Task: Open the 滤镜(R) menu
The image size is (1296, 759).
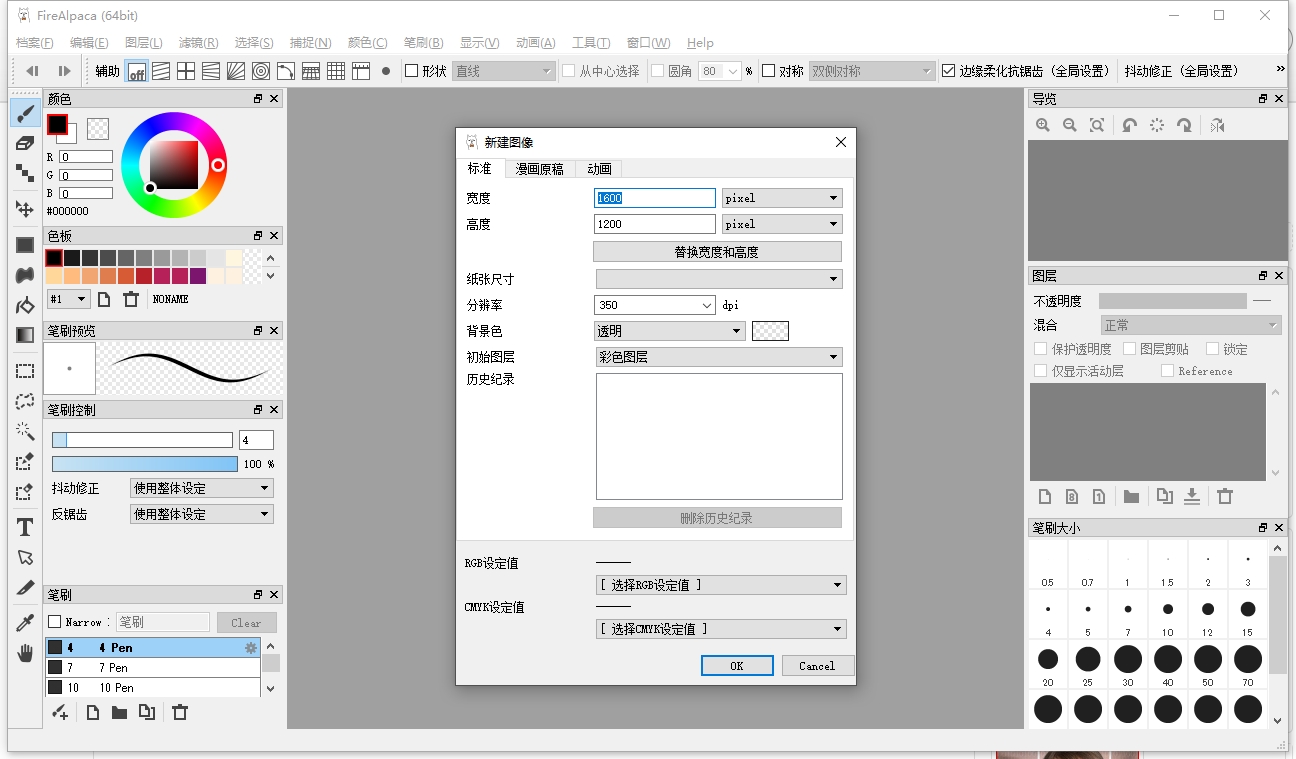Action: [198, 43]
